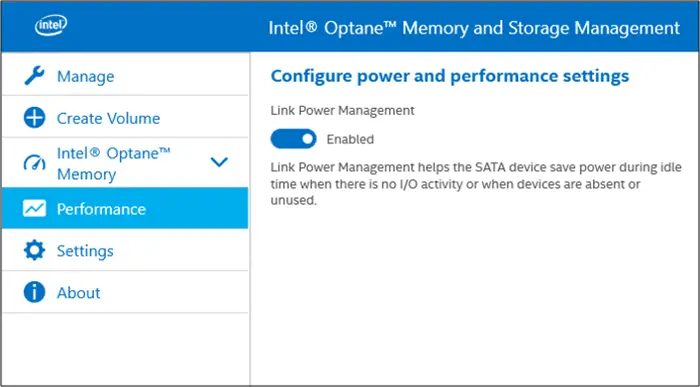Click the About info icon
Image resolution: width=700 pixels, height=387 pixels.
tap(34, 292)
